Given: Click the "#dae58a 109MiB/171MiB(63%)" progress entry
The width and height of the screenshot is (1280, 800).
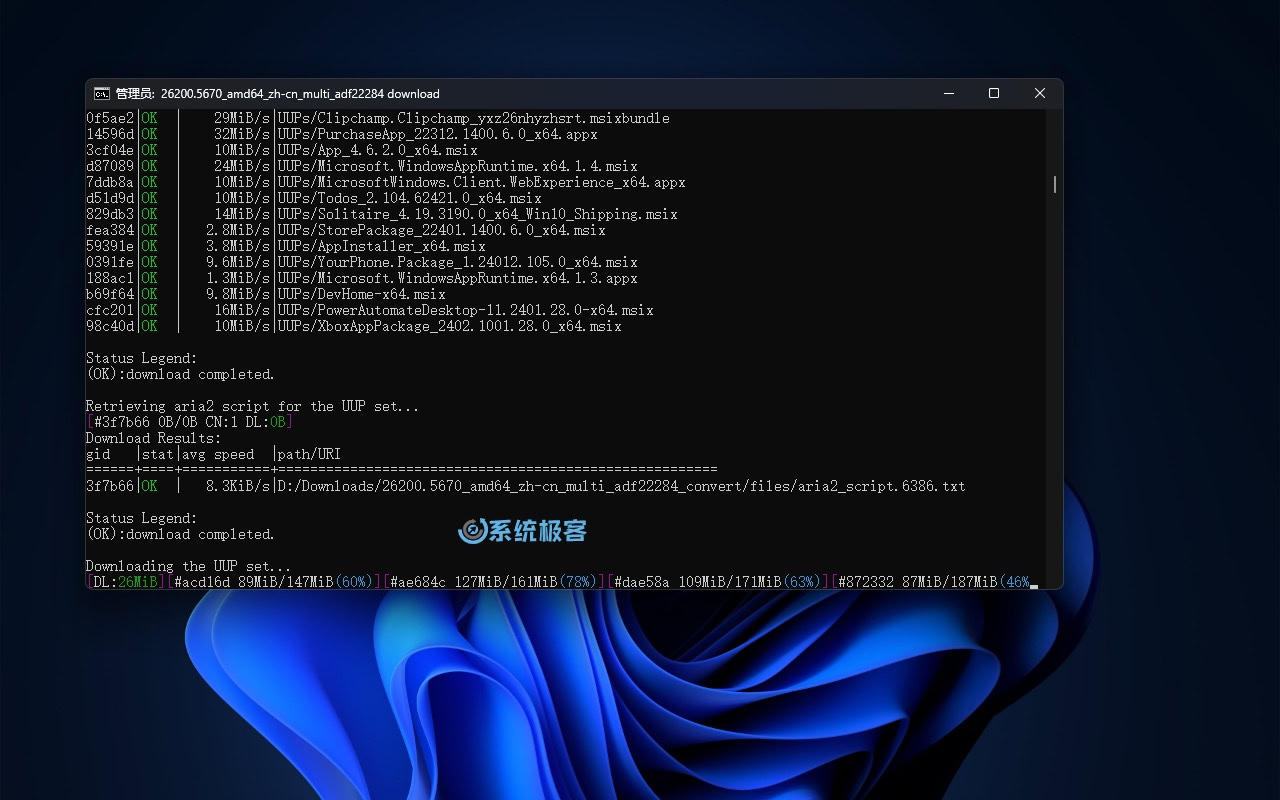Looking at the screenshot, I should (718, 582).
